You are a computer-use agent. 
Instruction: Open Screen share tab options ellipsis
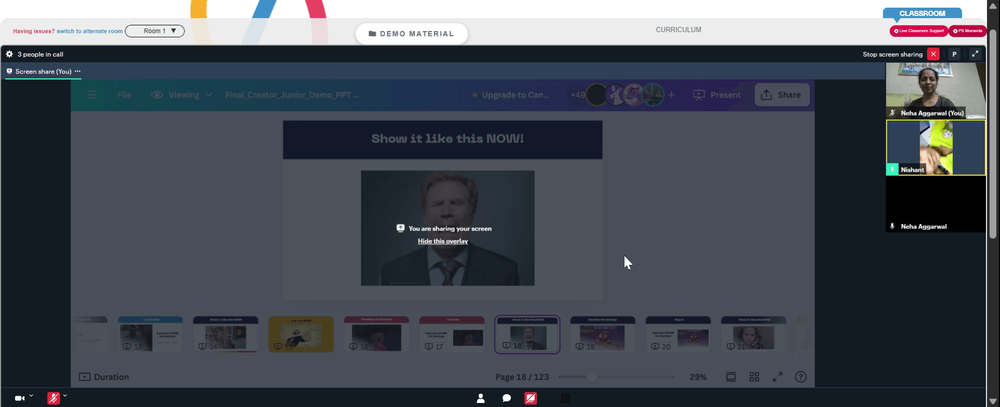[x=78, y=71]
